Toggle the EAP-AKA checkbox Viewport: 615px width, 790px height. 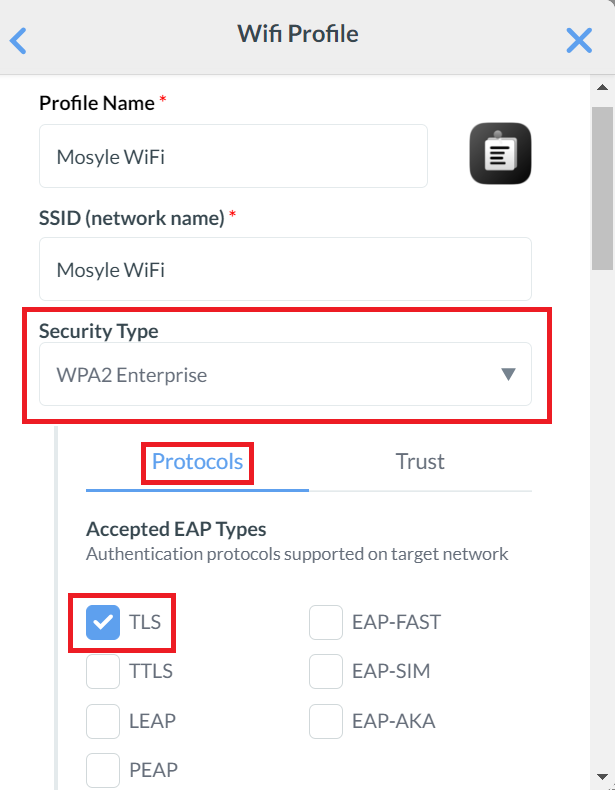(x=326, y=720)
